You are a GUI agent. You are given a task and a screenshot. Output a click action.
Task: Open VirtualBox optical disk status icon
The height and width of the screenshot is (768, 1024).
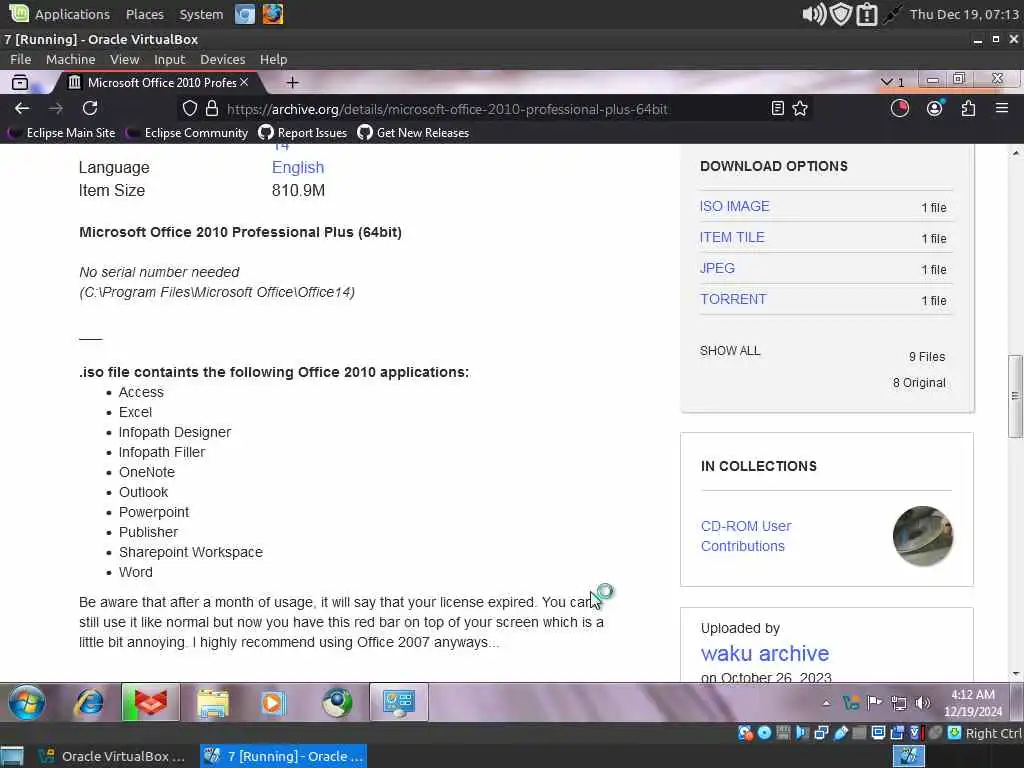[x=764, y=733]
